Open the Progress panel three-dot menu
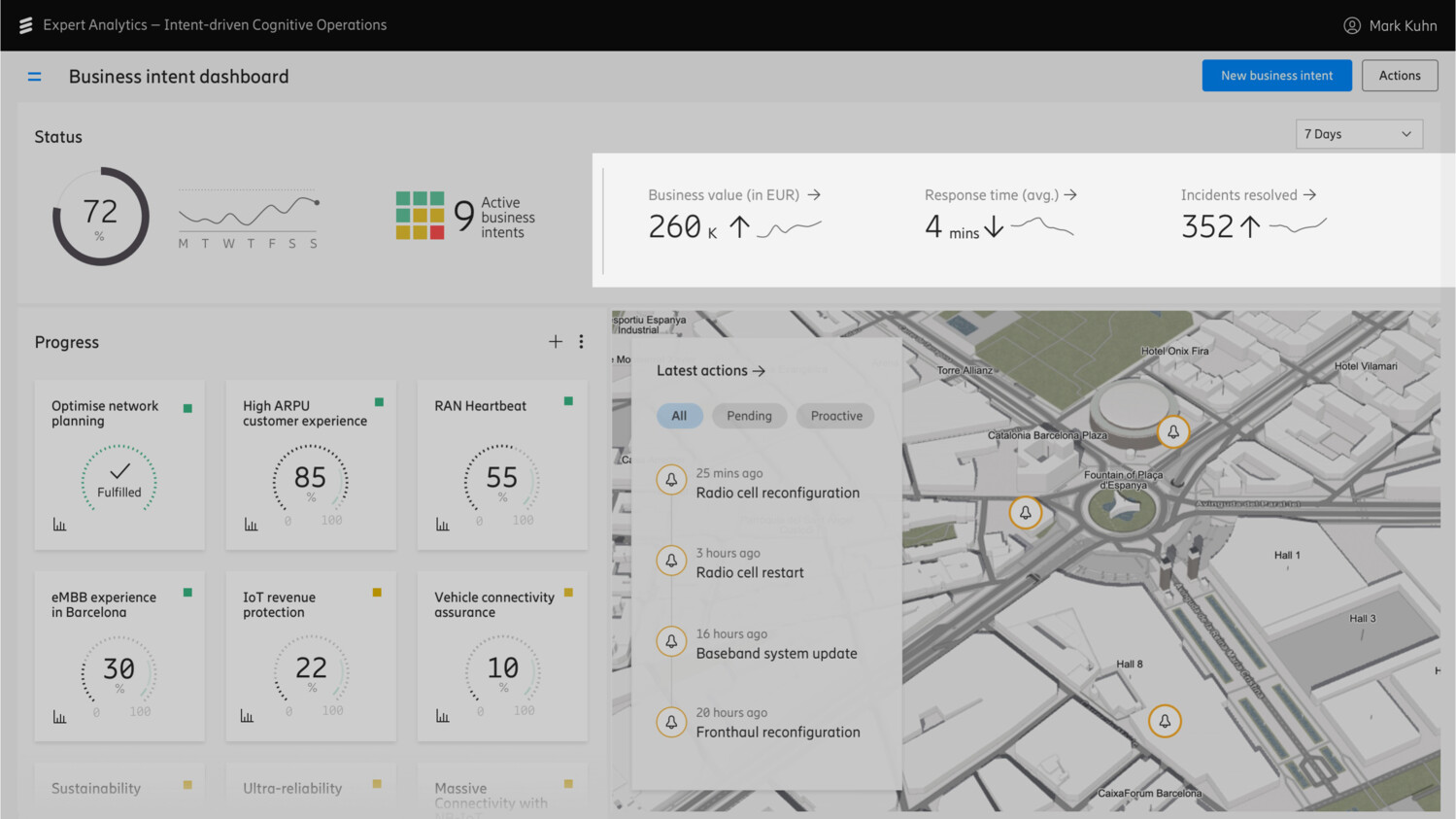The image size is (1456, 819). point(581,342)
